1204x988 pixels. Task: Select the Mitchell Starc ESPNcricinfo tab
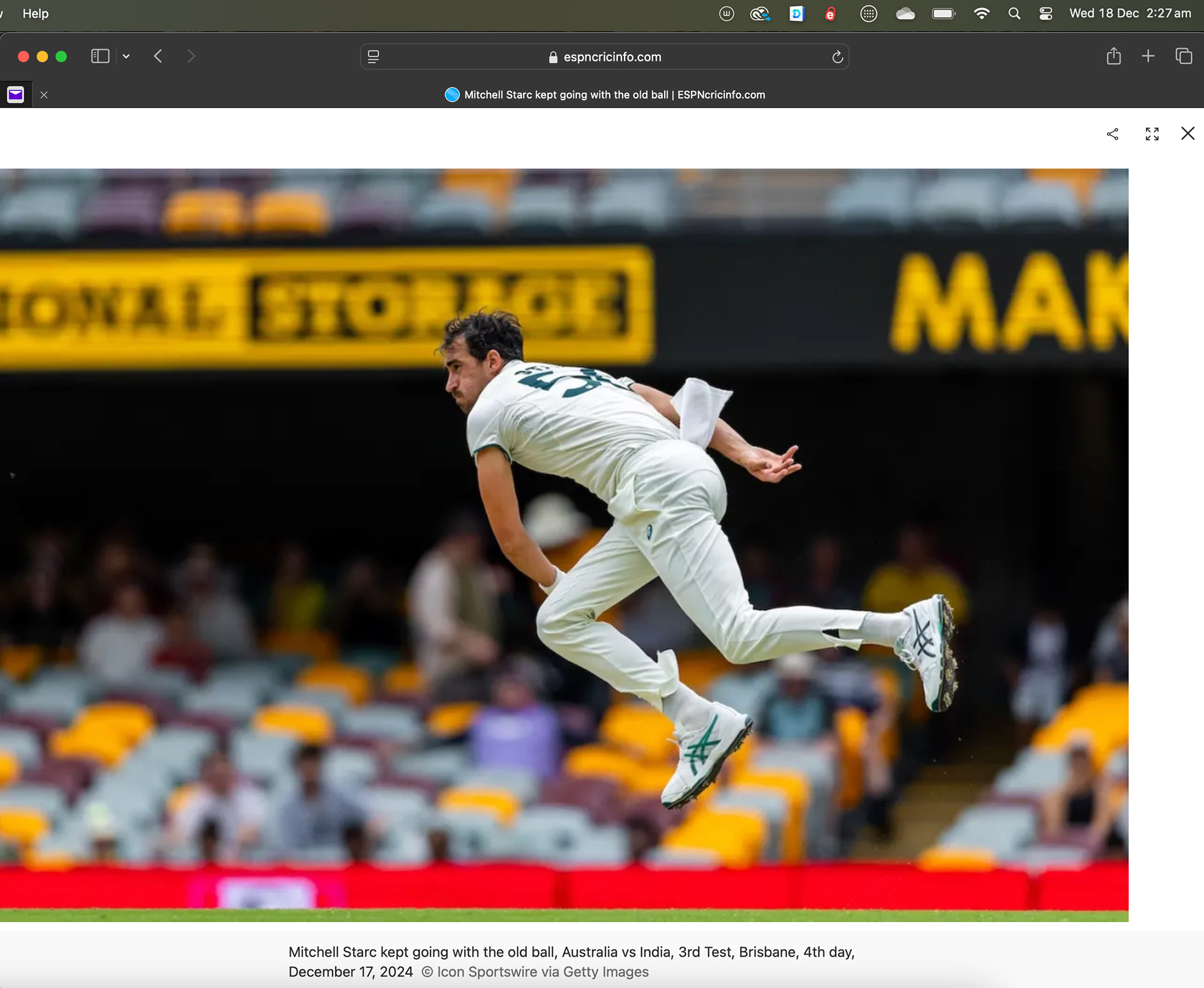point(605,95)
